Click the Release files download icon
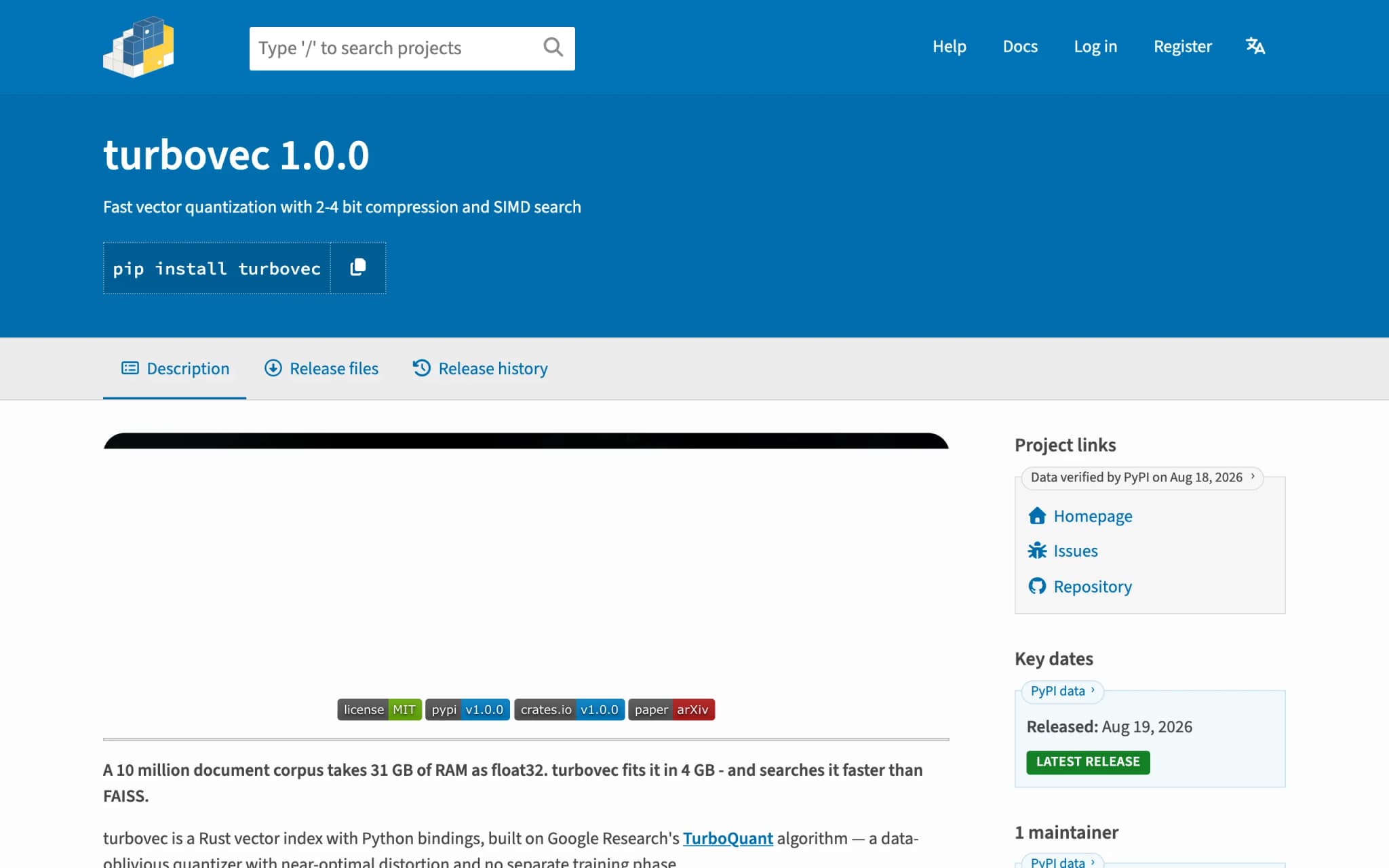This screenshot has height=868, width=1389. pos(273,368)
